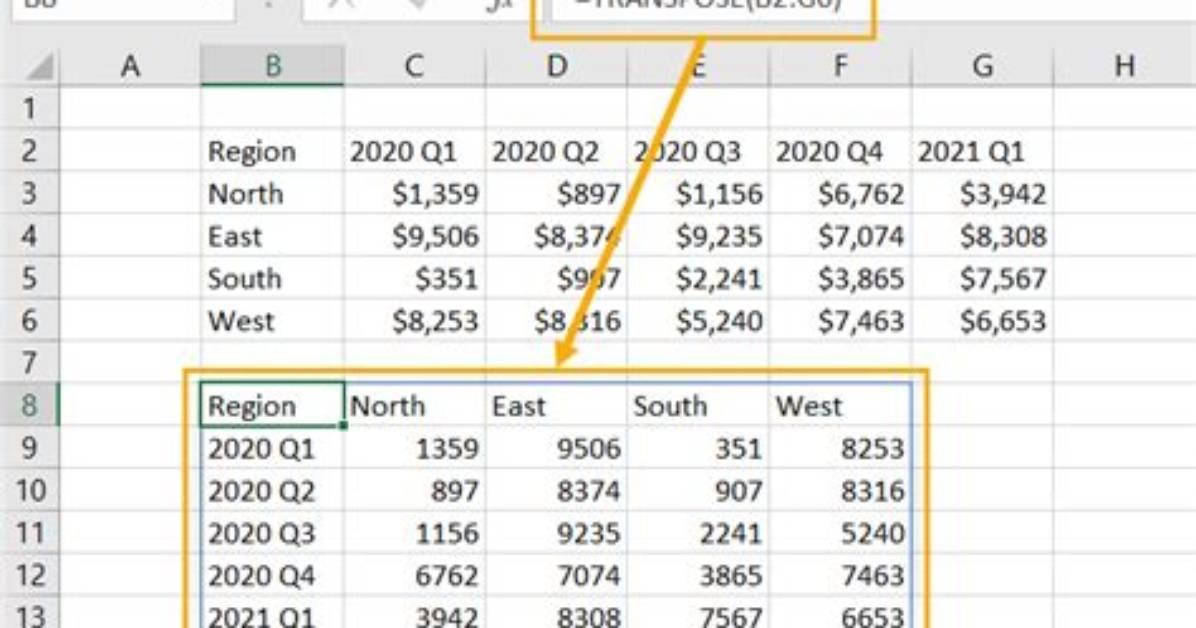This screenshot has height=628, width=1196.
Task: Click the cell showing $1,359
Action: pyautogui.click(x=414, y=194)
